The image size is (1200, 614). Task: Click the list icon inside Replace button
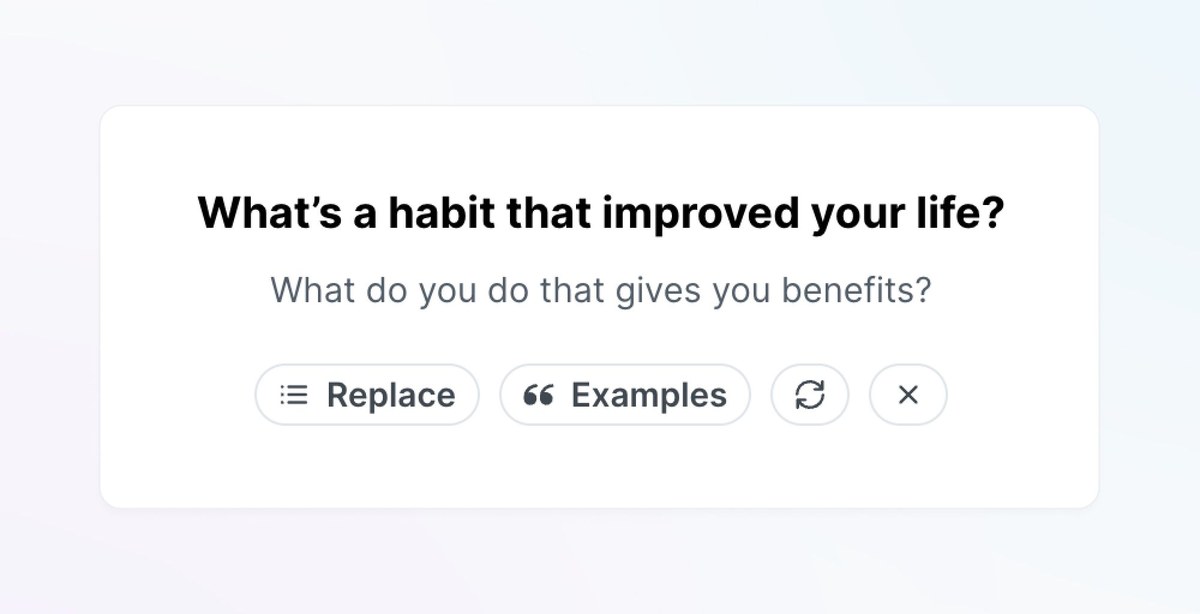tap(293, 395)
